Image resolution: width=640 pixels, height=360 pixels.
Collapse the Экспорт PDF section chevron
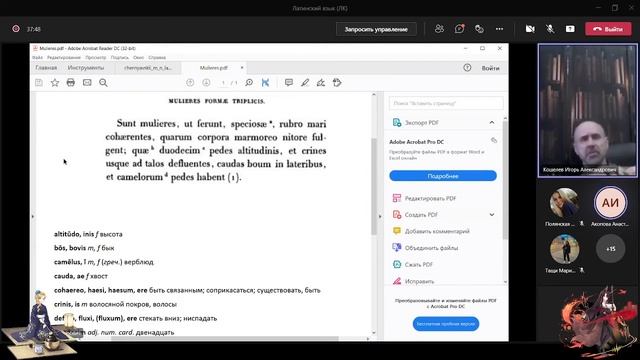click(x=492, y=122)
